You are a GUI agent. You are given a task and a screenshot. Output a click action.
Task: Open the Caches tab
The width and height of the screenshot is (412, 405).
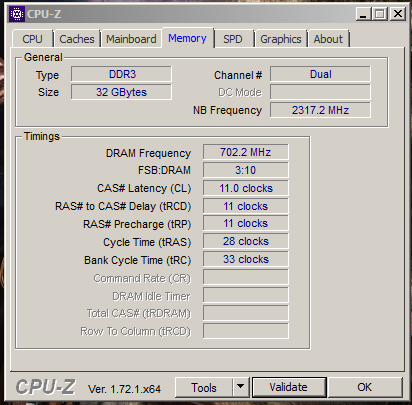point(77,39)
